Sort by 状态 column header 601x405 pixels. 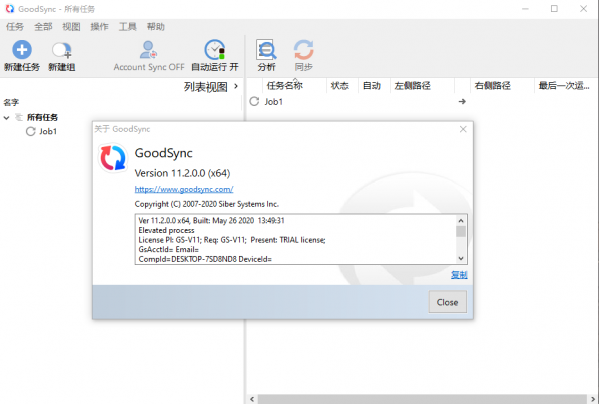[340, 85]
